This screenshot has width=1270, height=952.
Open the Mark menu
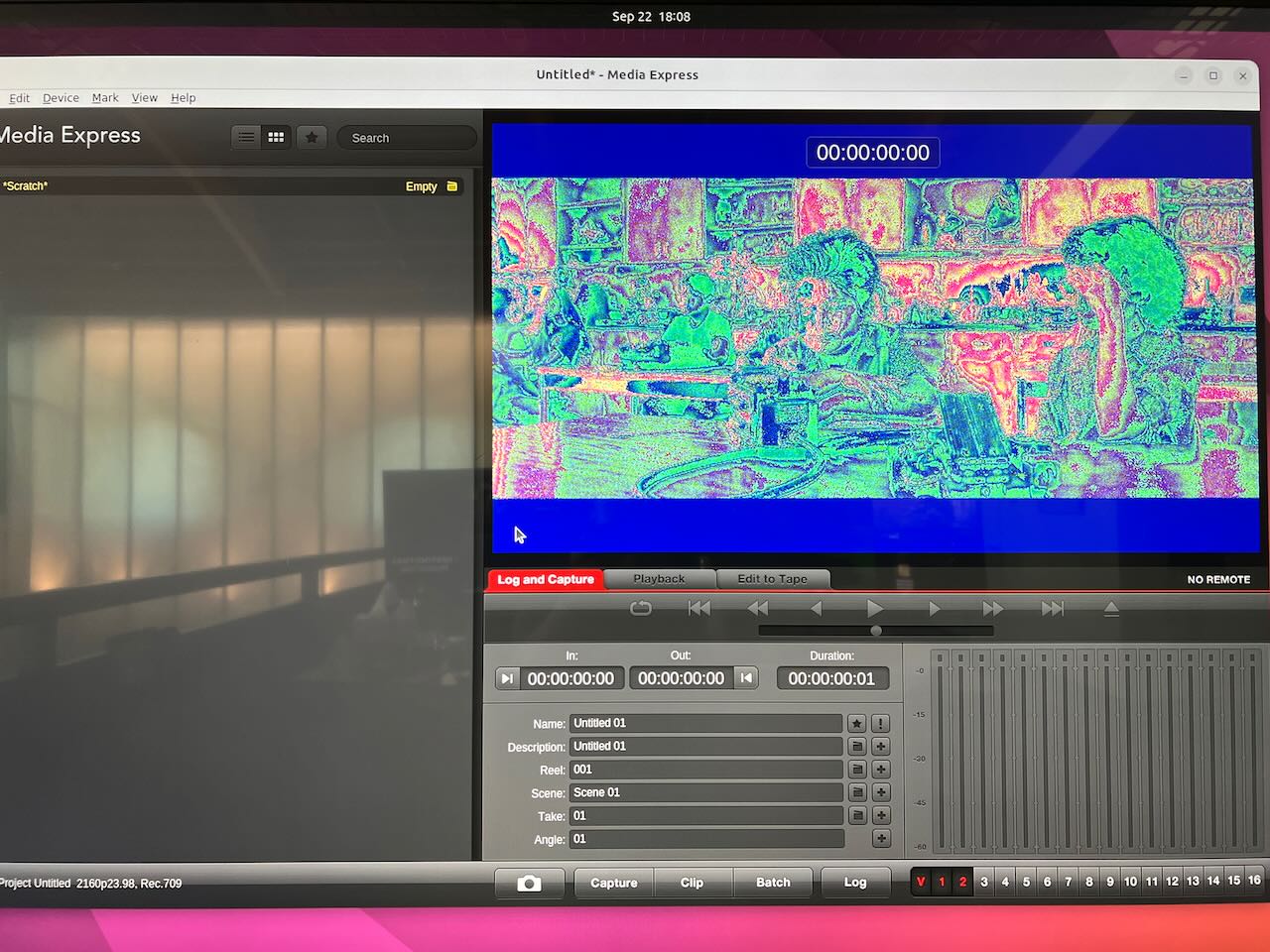click(105, 98)
